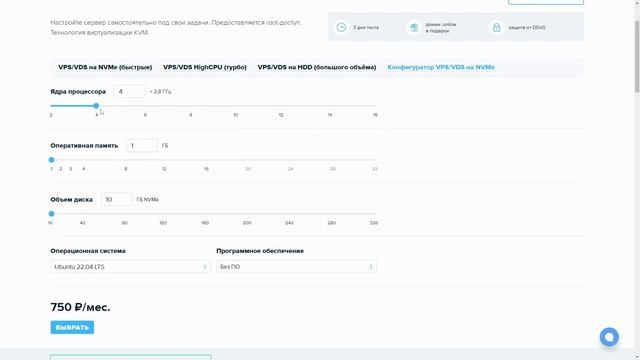
Task: Set disk size to the 80 tick mark
Action: click(124, 223)
